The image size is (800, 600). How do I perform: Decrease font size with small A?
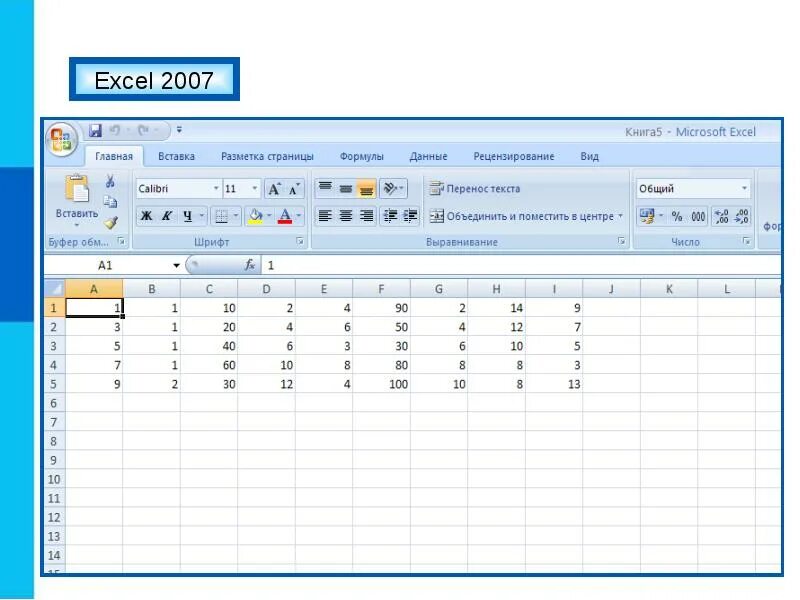click(x=294, y=189)
